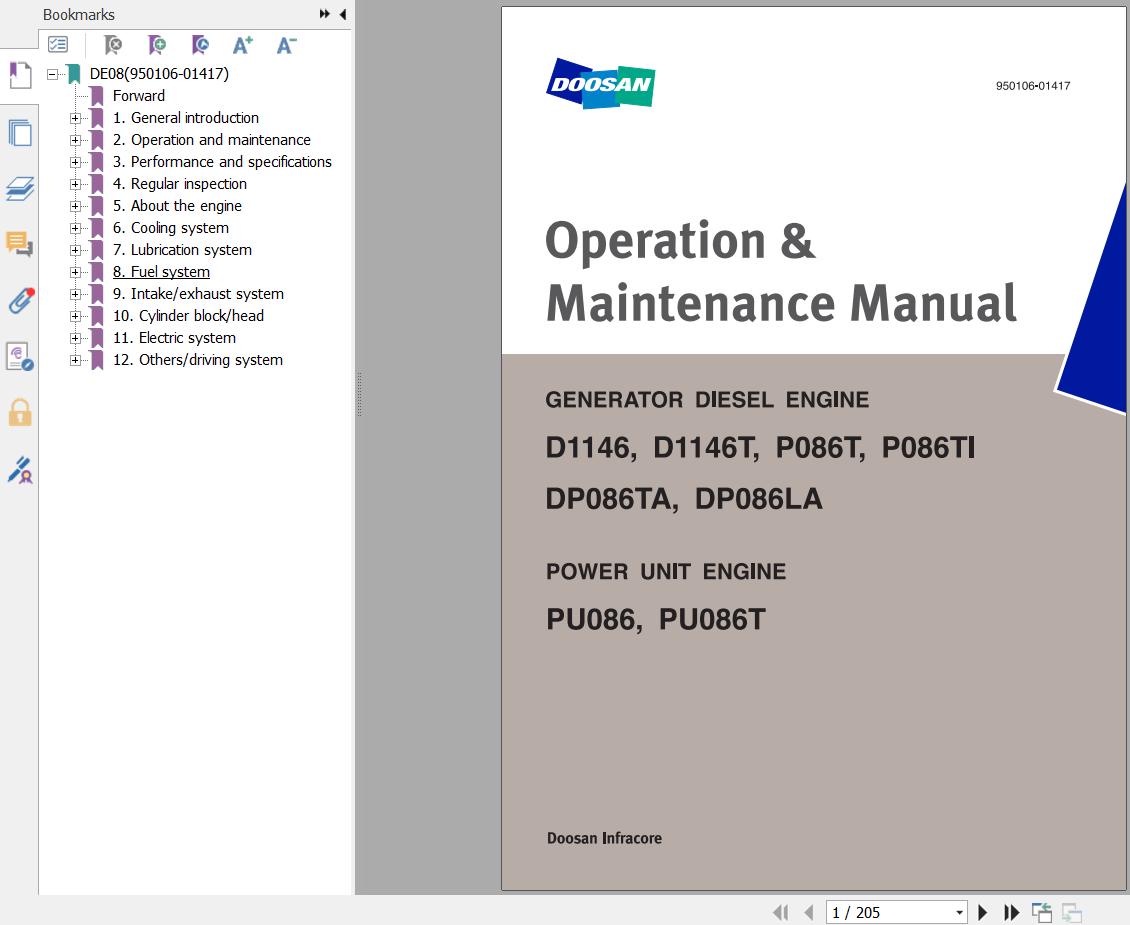Open the Page Thumbnails panel
The height and width of the screenshot is (925, 1130).
click(x=20, y=133)
